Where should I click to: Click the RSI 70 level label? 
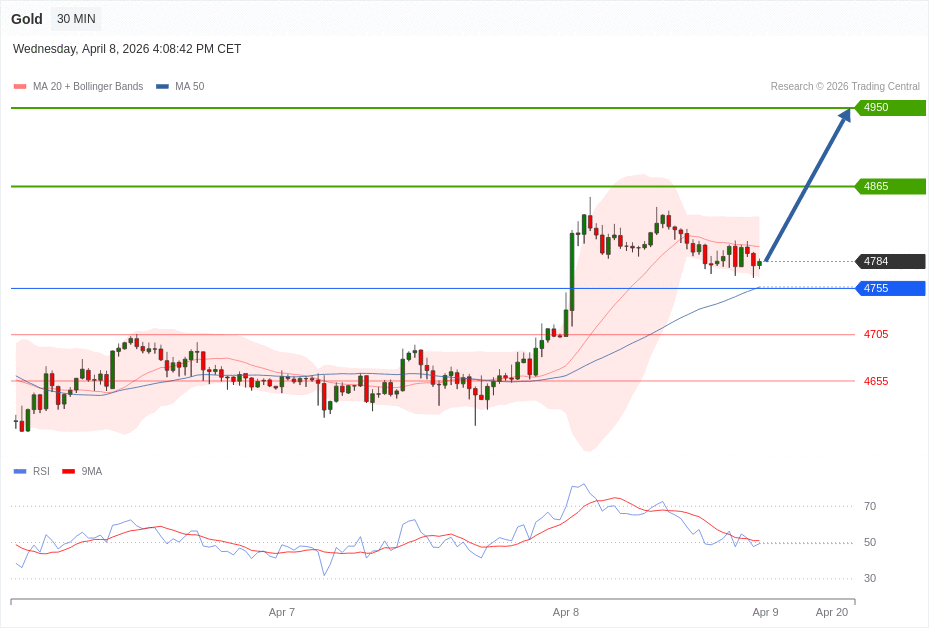click(869, 506)
